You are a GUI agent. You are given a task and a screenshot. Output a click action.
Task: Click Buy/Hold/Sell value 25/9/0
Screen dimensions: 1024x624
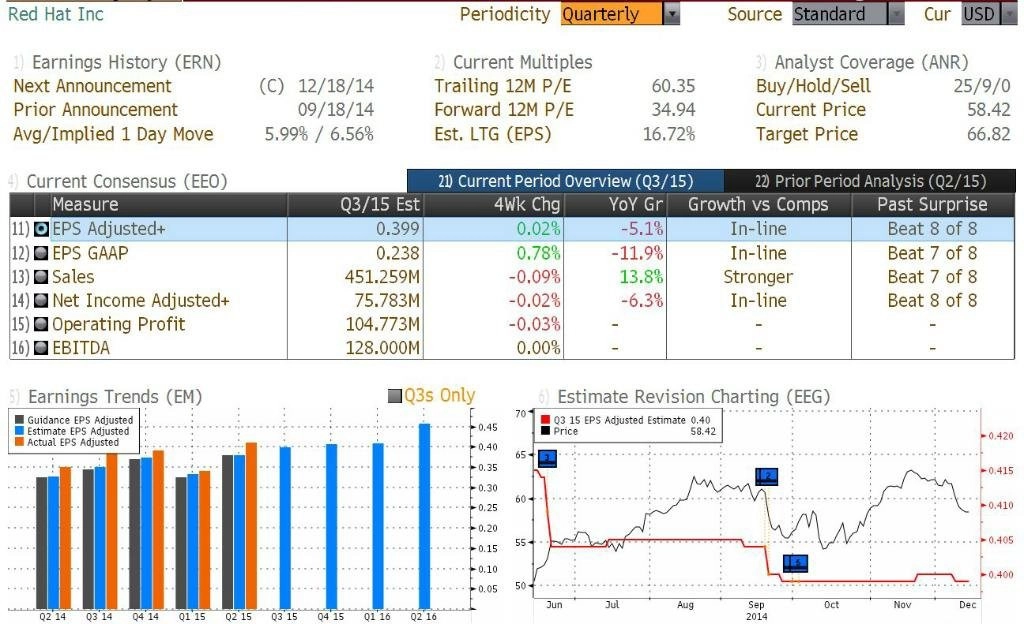pyautogui.click(x=982, y=86)
